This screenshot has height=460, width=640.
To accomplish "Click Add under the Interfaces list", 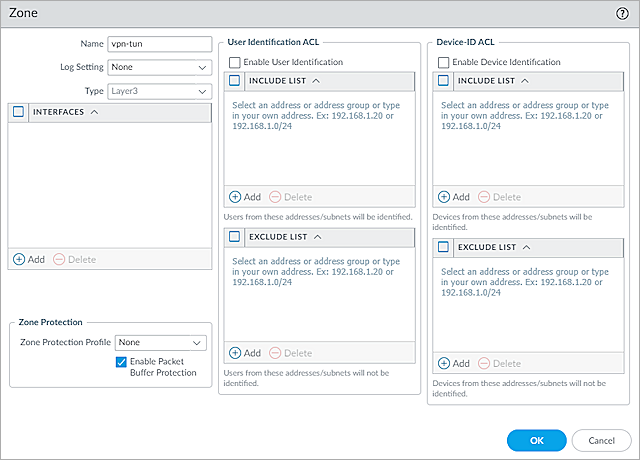I will (x=29, y=259).
